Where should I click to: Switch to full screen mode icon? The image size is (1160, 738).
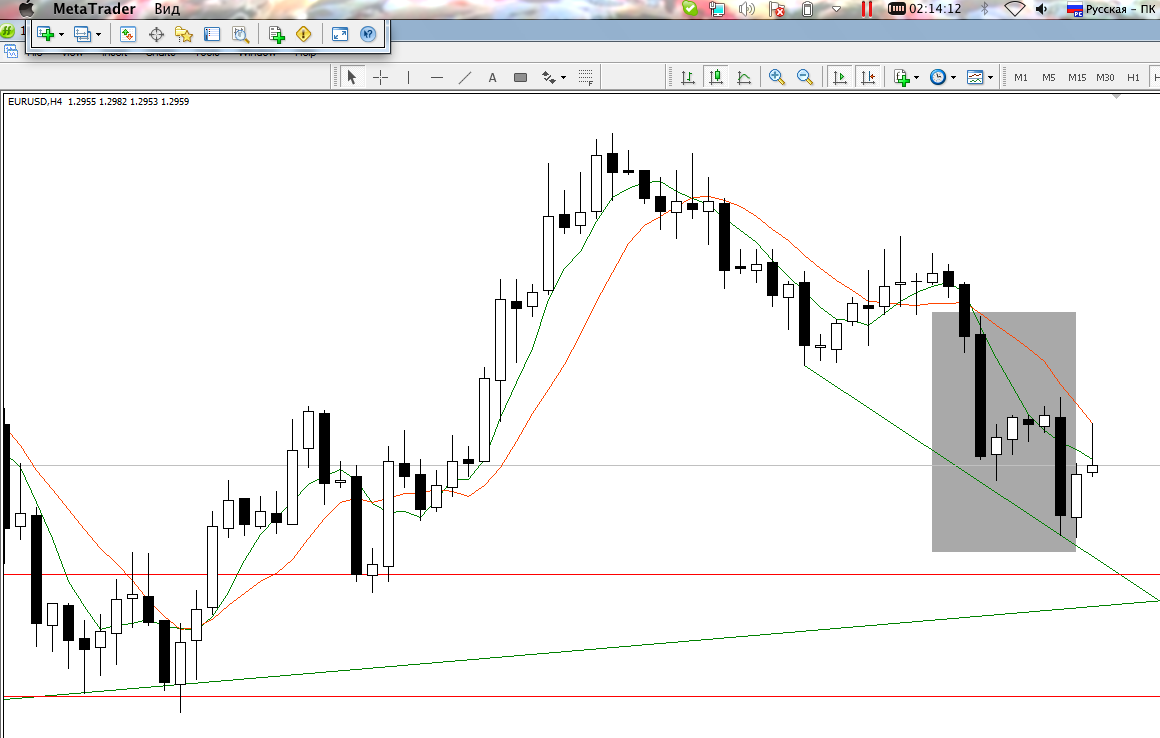pyautogui.click(x=340, y=34)
